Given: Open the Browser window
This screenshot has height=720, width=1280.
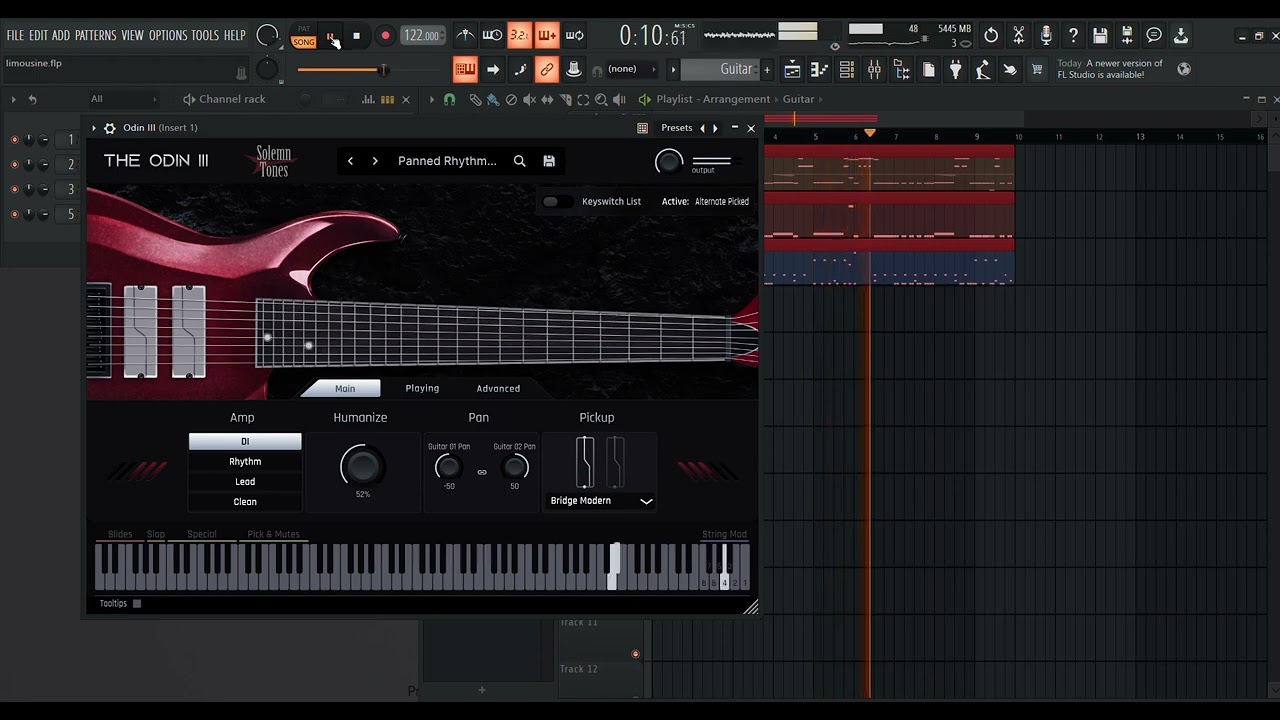Looking at the screenshot, I should (901, 69).
